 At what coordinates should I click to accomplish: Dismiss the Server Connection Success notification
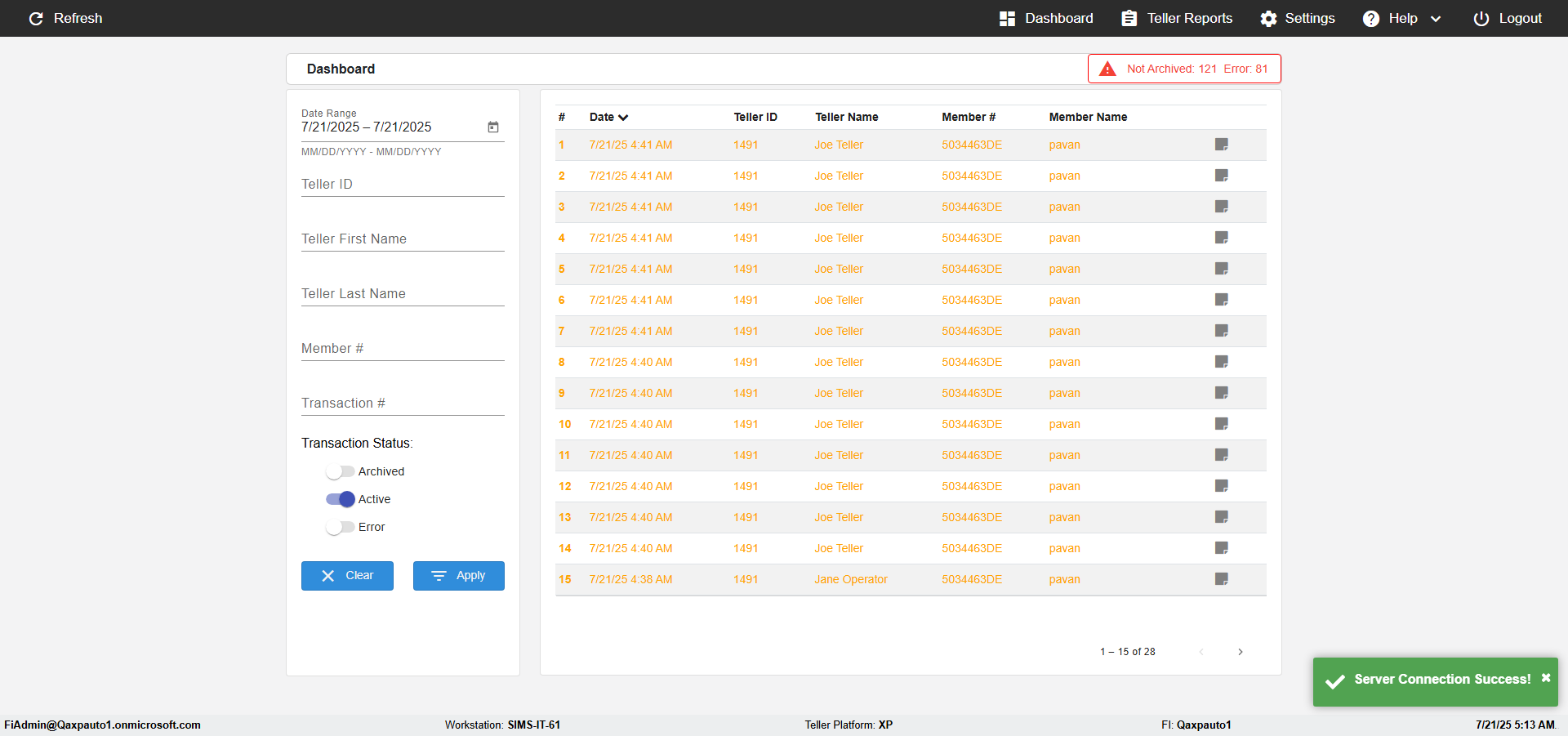[x=1546, y=678]
